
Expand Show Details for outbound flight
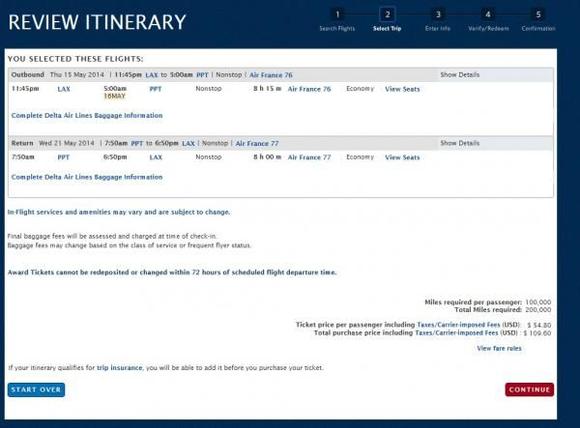click(x=460, y=75)
